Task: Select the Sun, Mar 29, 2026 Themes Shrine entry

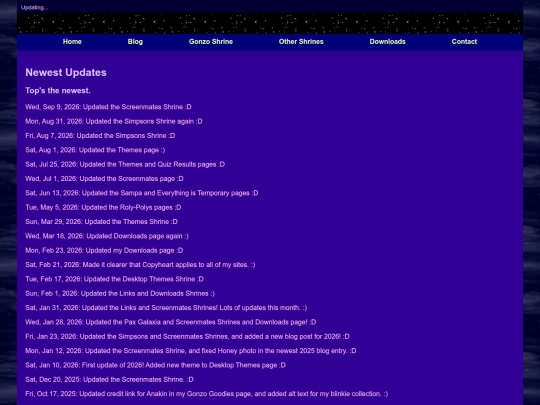Action: [101, 222]
